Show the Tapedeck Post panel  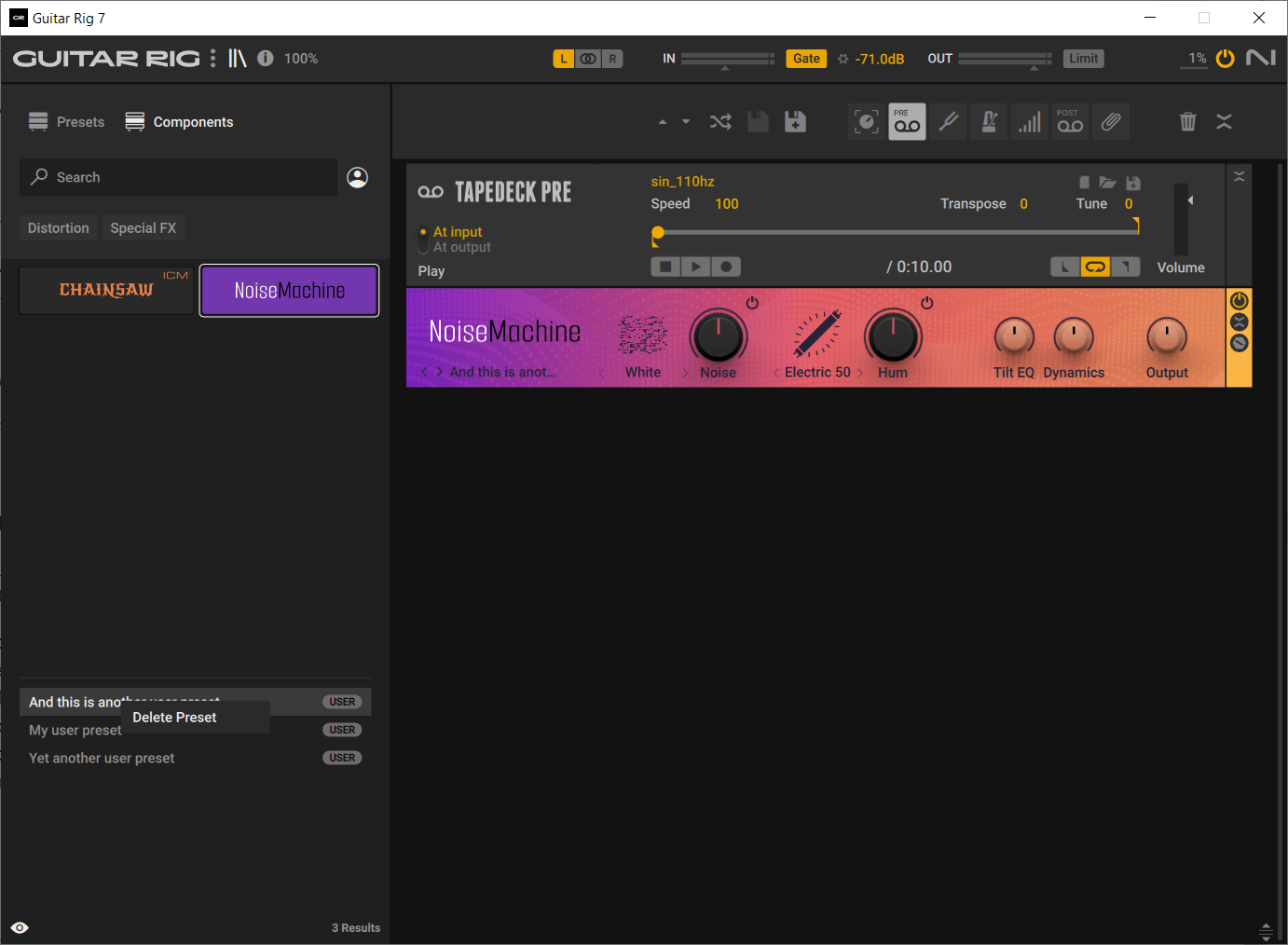(x=1070, y=121)
